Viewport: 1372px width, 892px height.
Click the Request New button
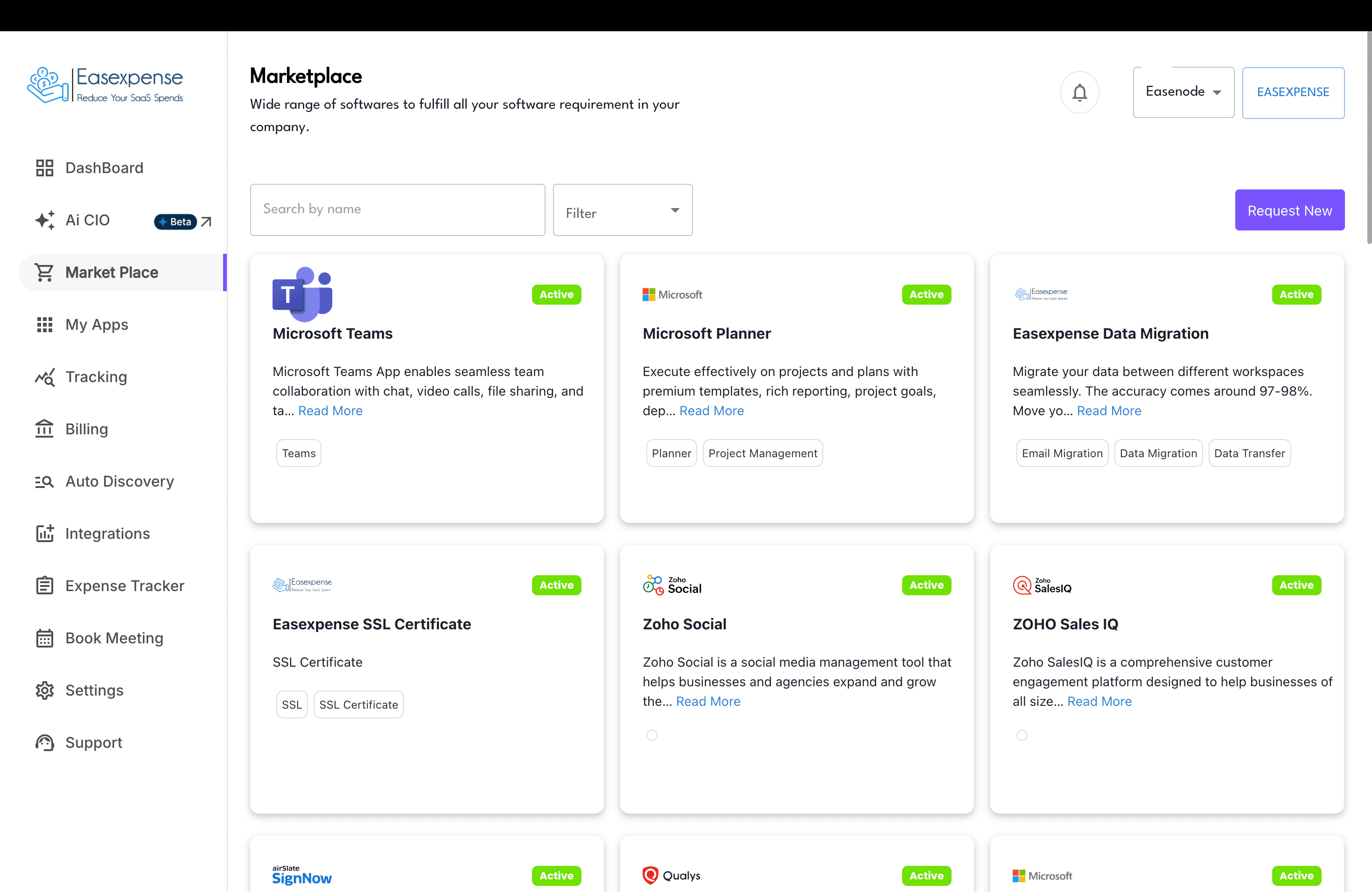[x=1289, y=210]
